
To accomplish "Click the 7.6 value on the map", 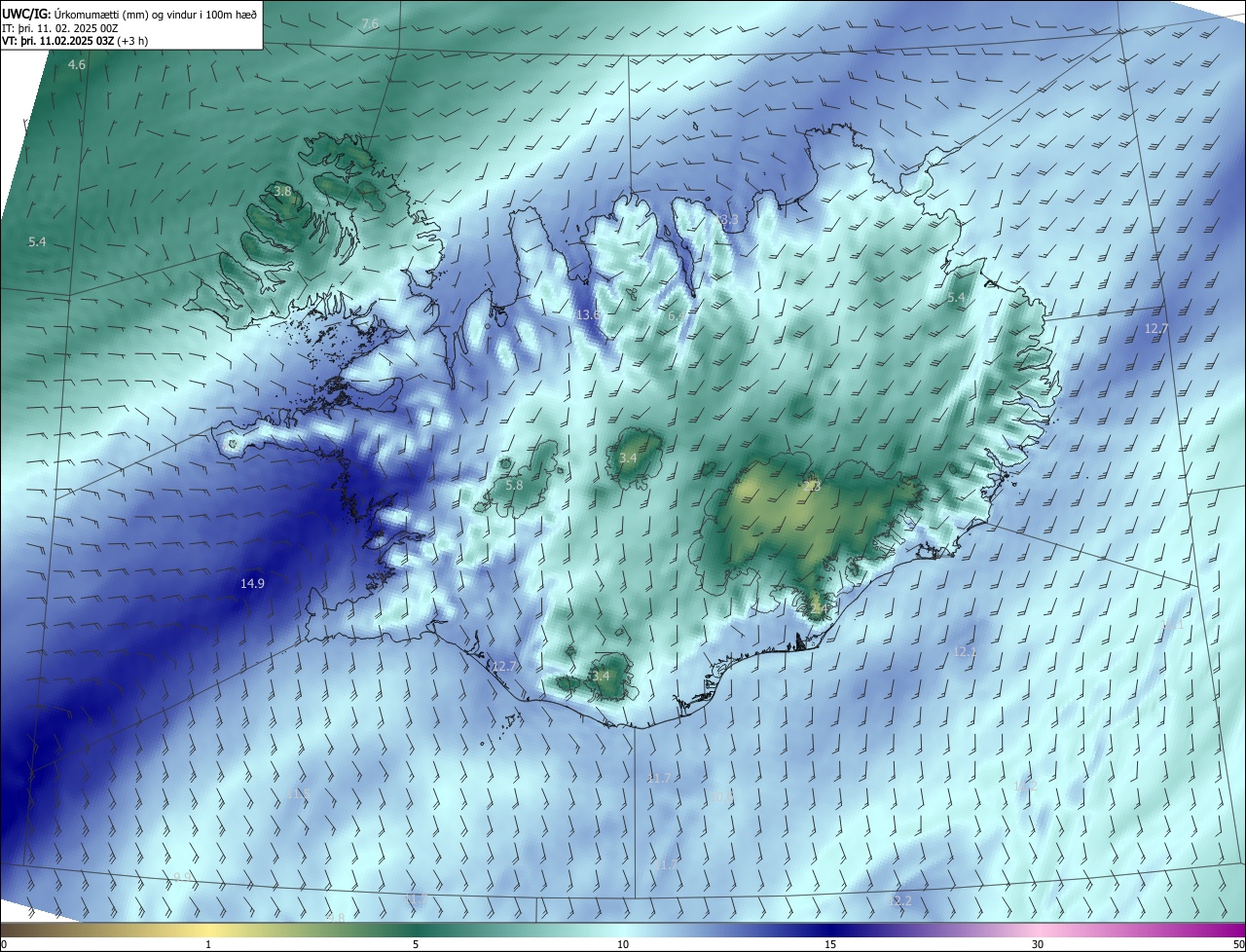I will click(x=370, y=23).
